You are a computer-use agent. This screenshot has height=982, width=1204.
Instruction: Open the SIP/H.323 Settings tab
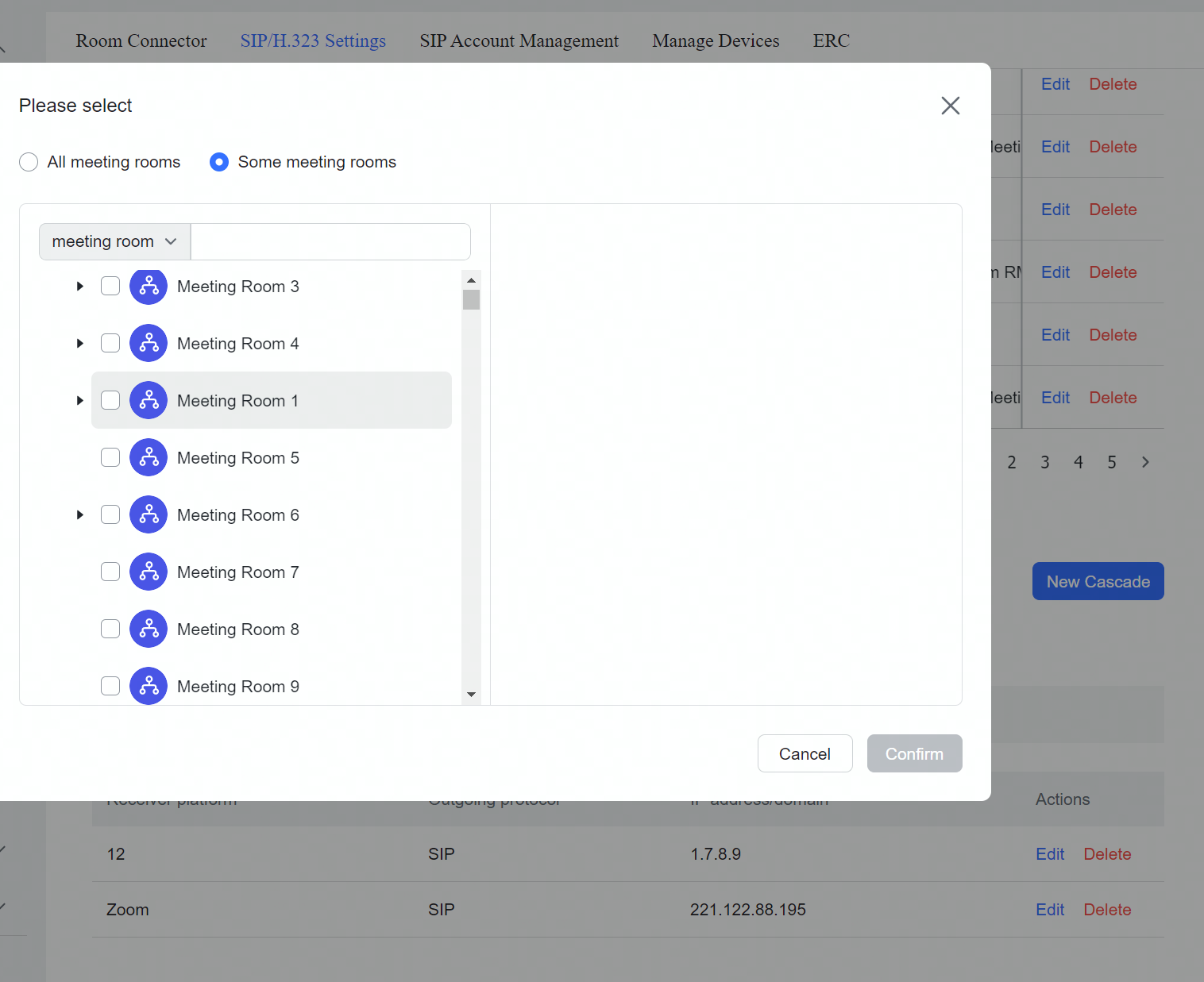[x=313, y=40]
